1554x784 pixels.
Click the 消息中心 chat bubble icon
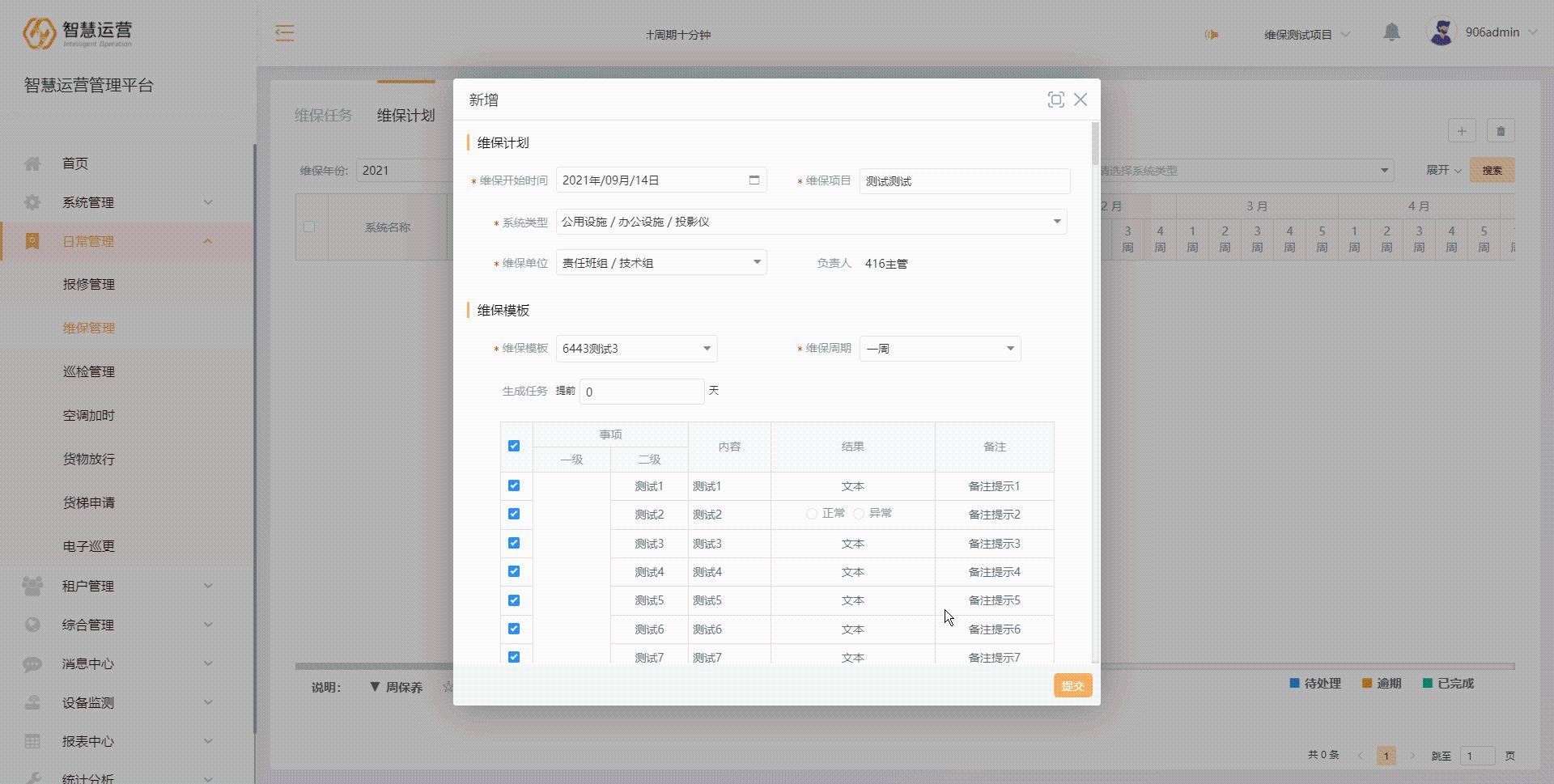pos(32,663)
